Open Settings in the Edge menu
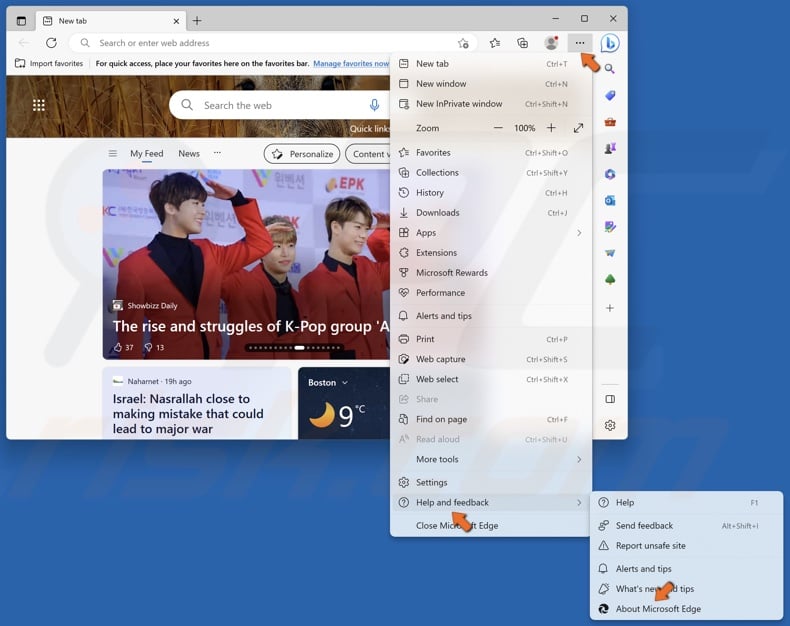The width and height of the screenshot is (790, 626). tap(491, 482)
